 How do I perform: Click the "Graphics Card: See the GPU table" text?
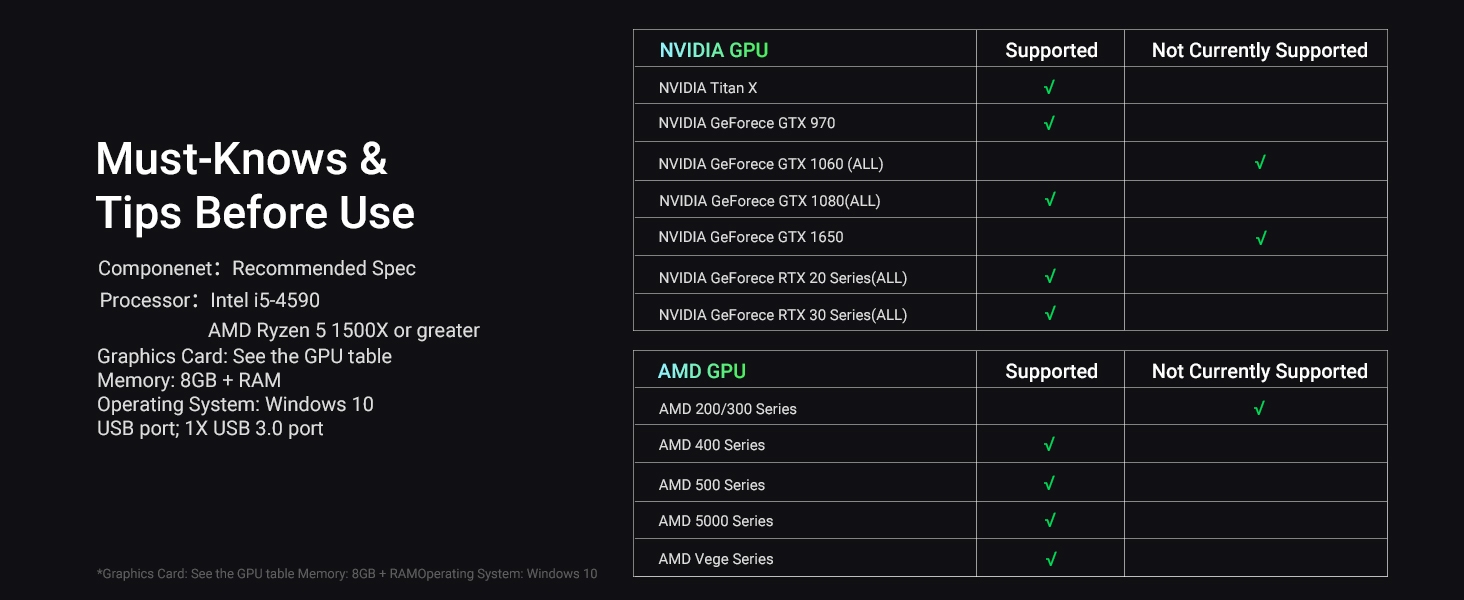(x=244, y=356)
